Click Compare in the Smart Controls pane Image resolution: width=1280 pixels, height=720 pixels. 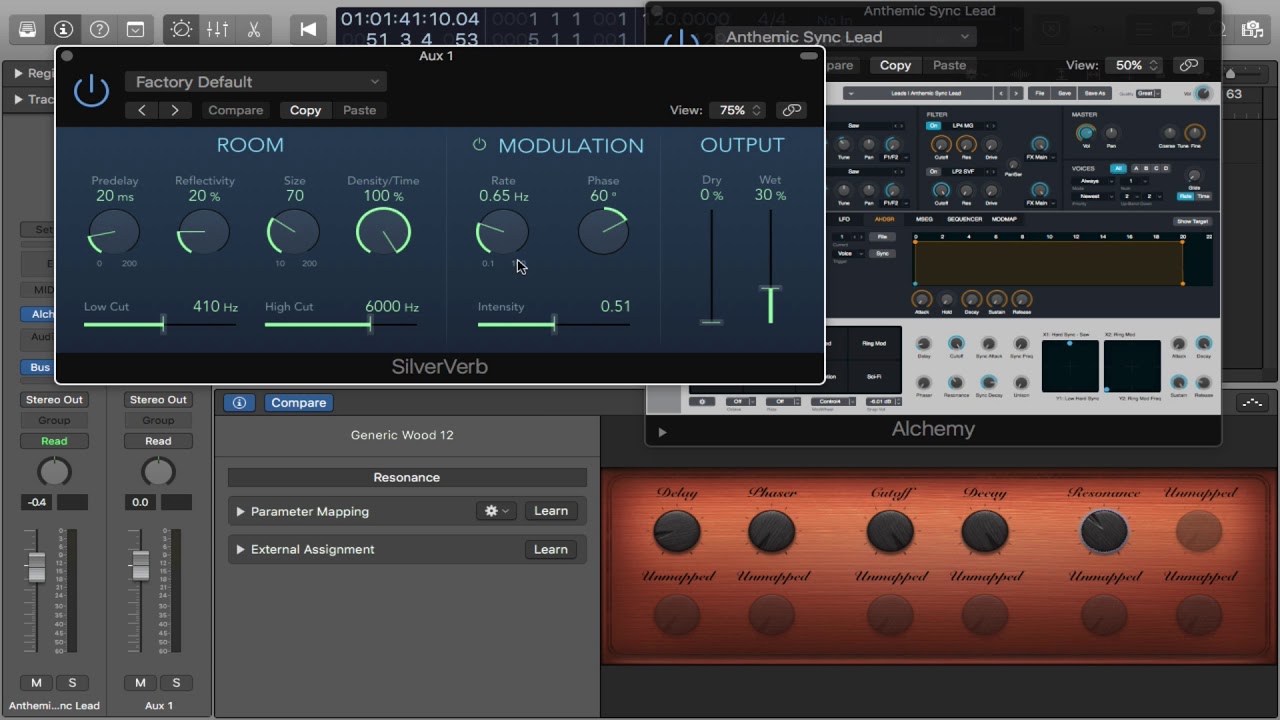point(298,403)
